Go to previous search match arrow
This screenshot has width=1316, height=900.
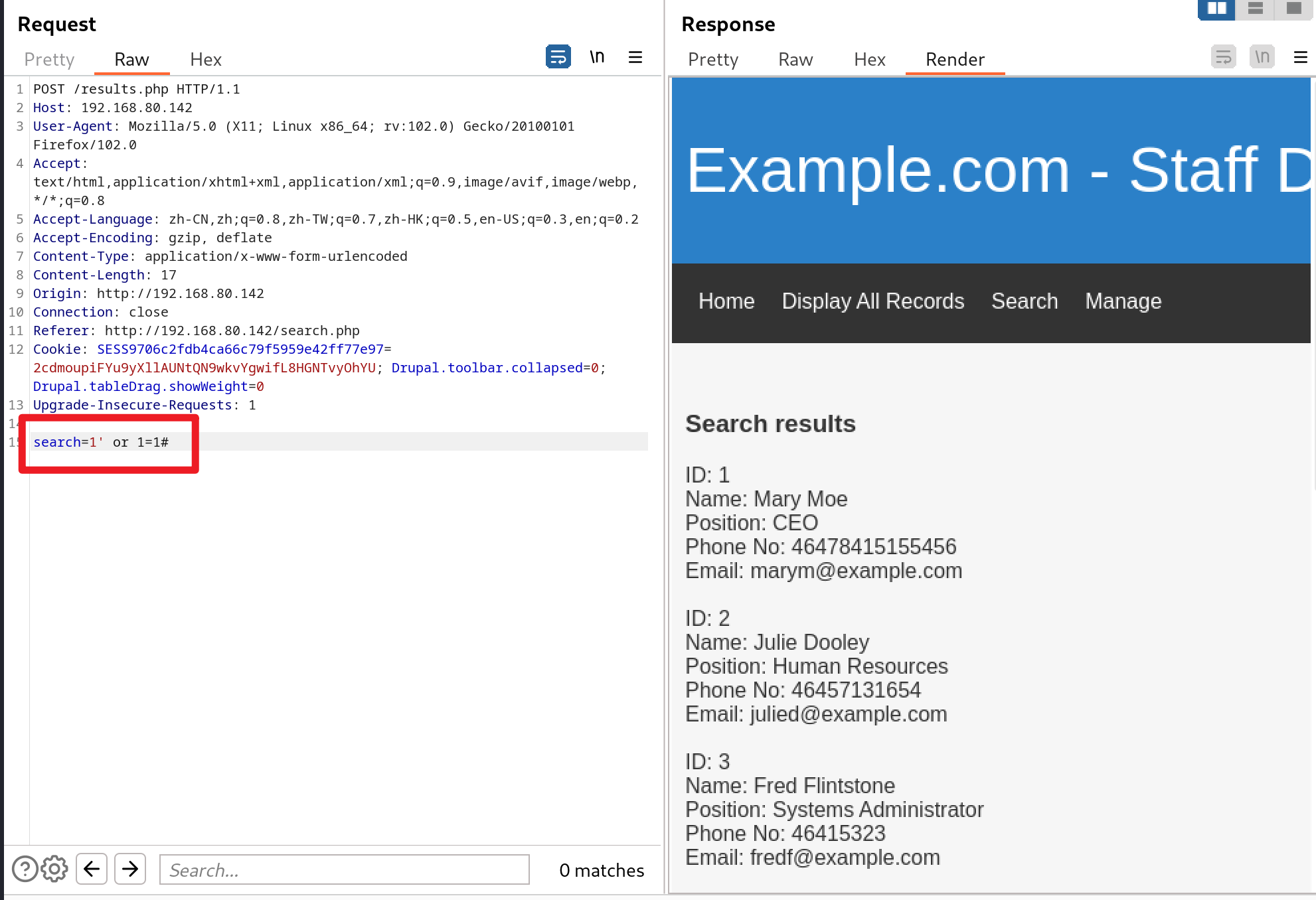coord(92,869)
